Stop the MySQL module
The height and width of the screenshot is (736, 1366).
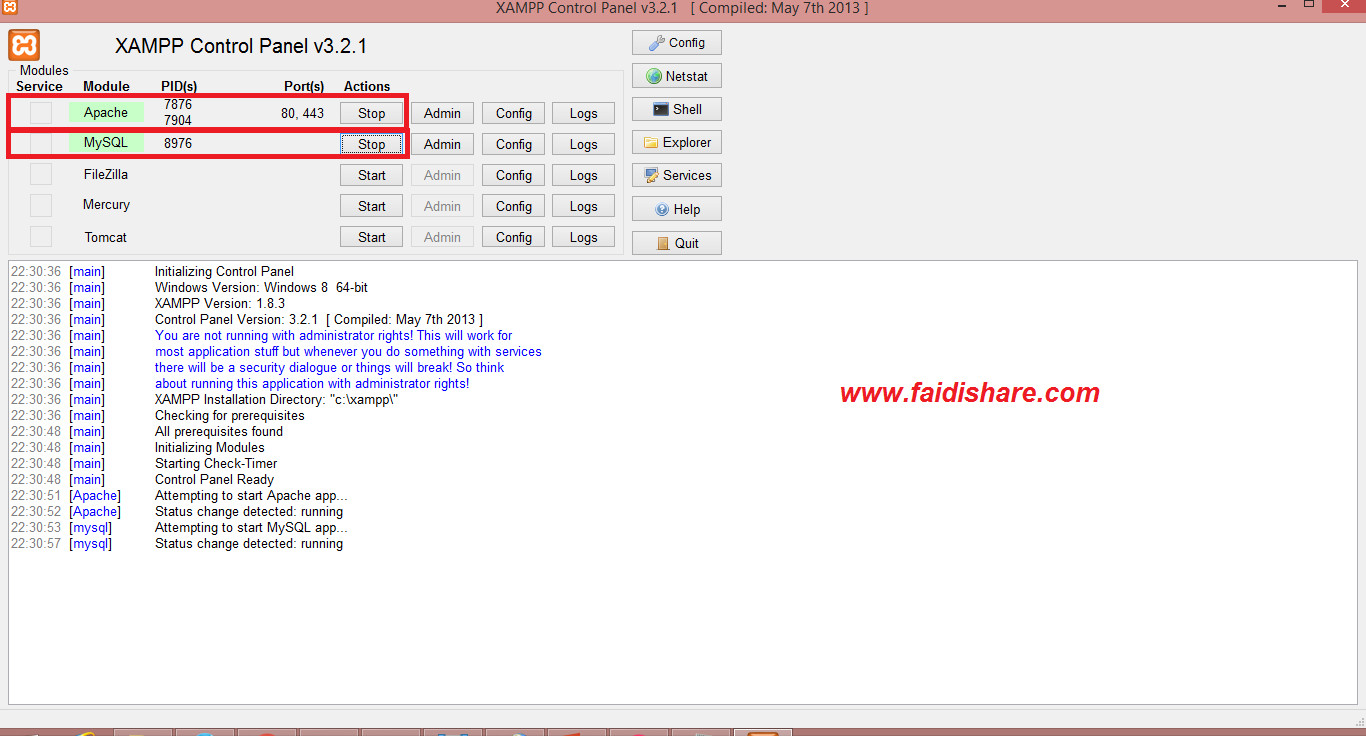372,144
